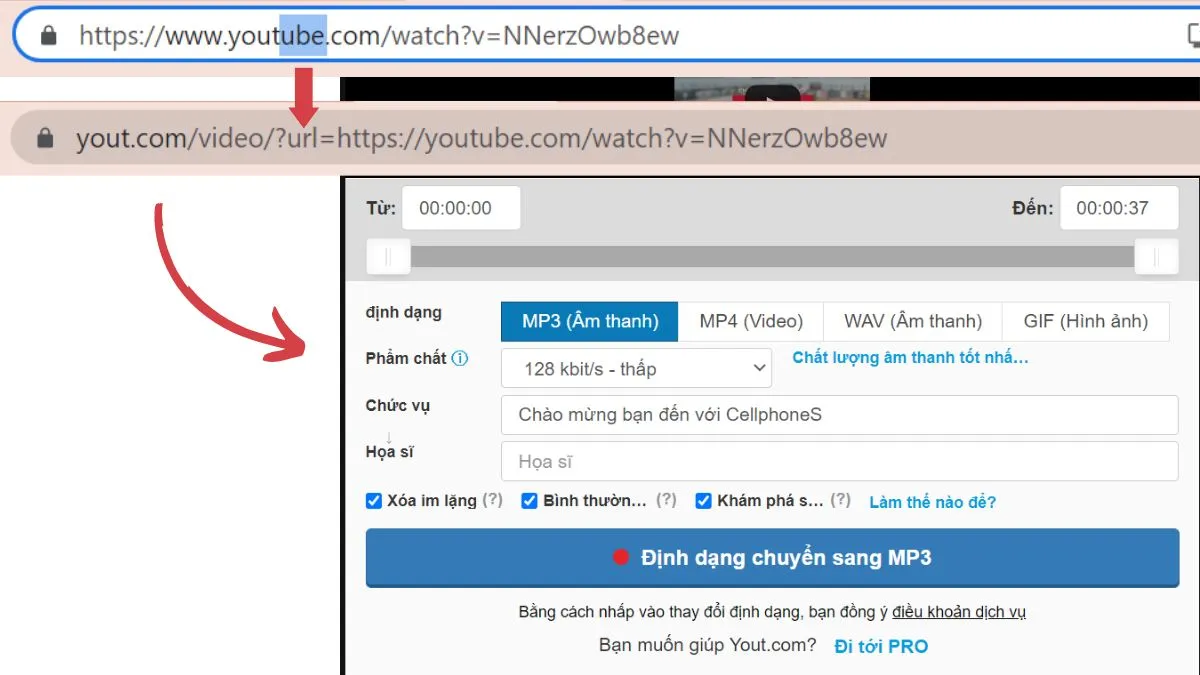
Task: Click inside the Họa sĩ input field
Action: (838, 461)
